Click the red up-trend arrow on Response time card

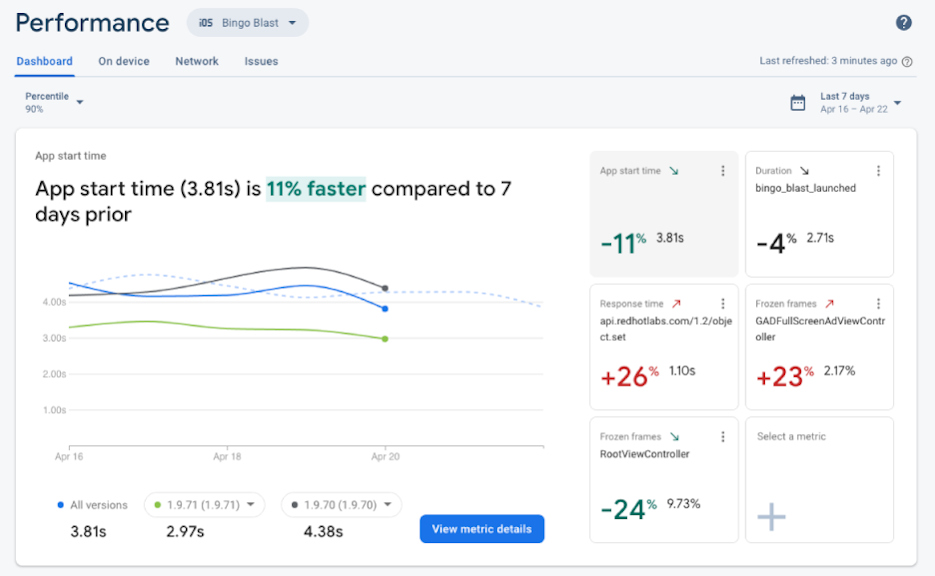coord(676,304)
